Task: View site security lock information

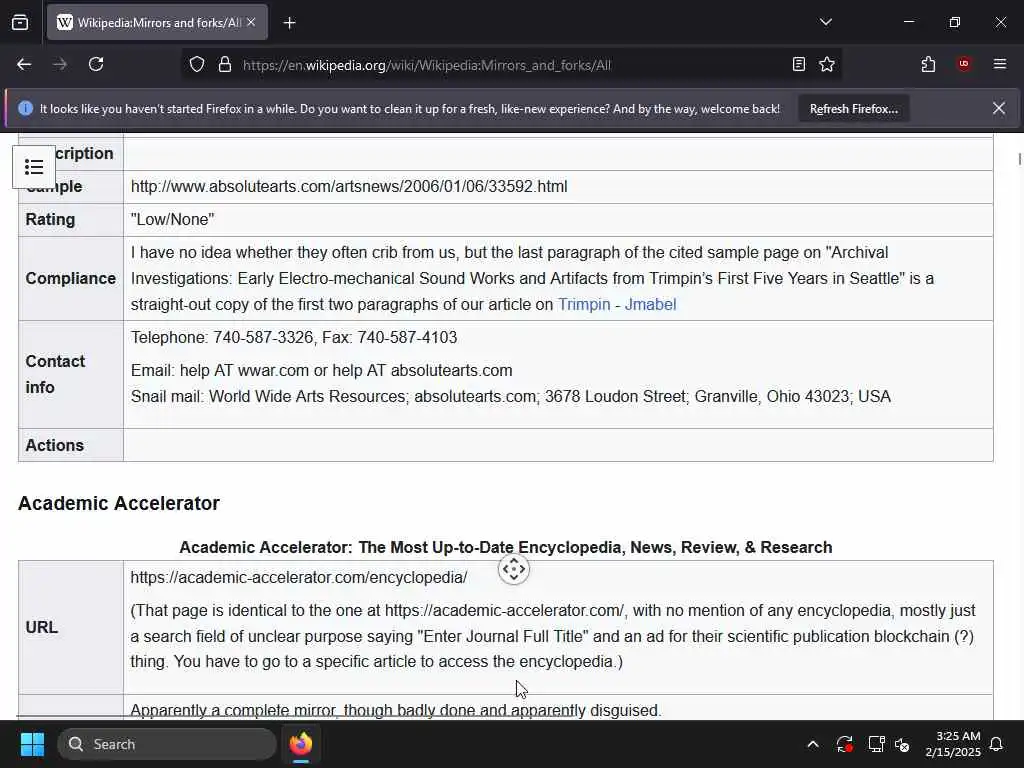Action: [x=225, y=65]
